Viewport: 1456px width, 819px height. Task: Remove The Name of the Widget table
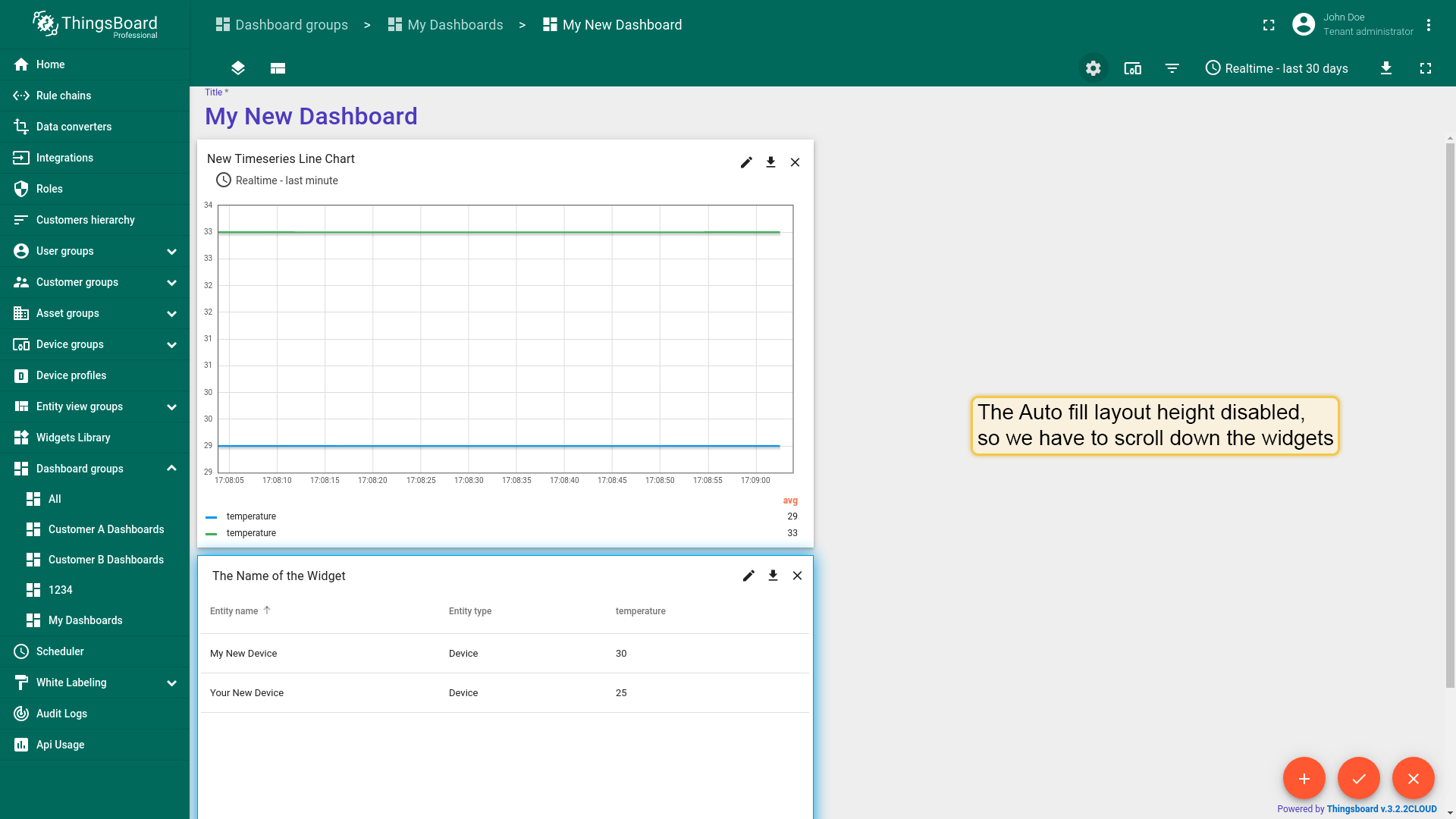click(x=797, y=576)
